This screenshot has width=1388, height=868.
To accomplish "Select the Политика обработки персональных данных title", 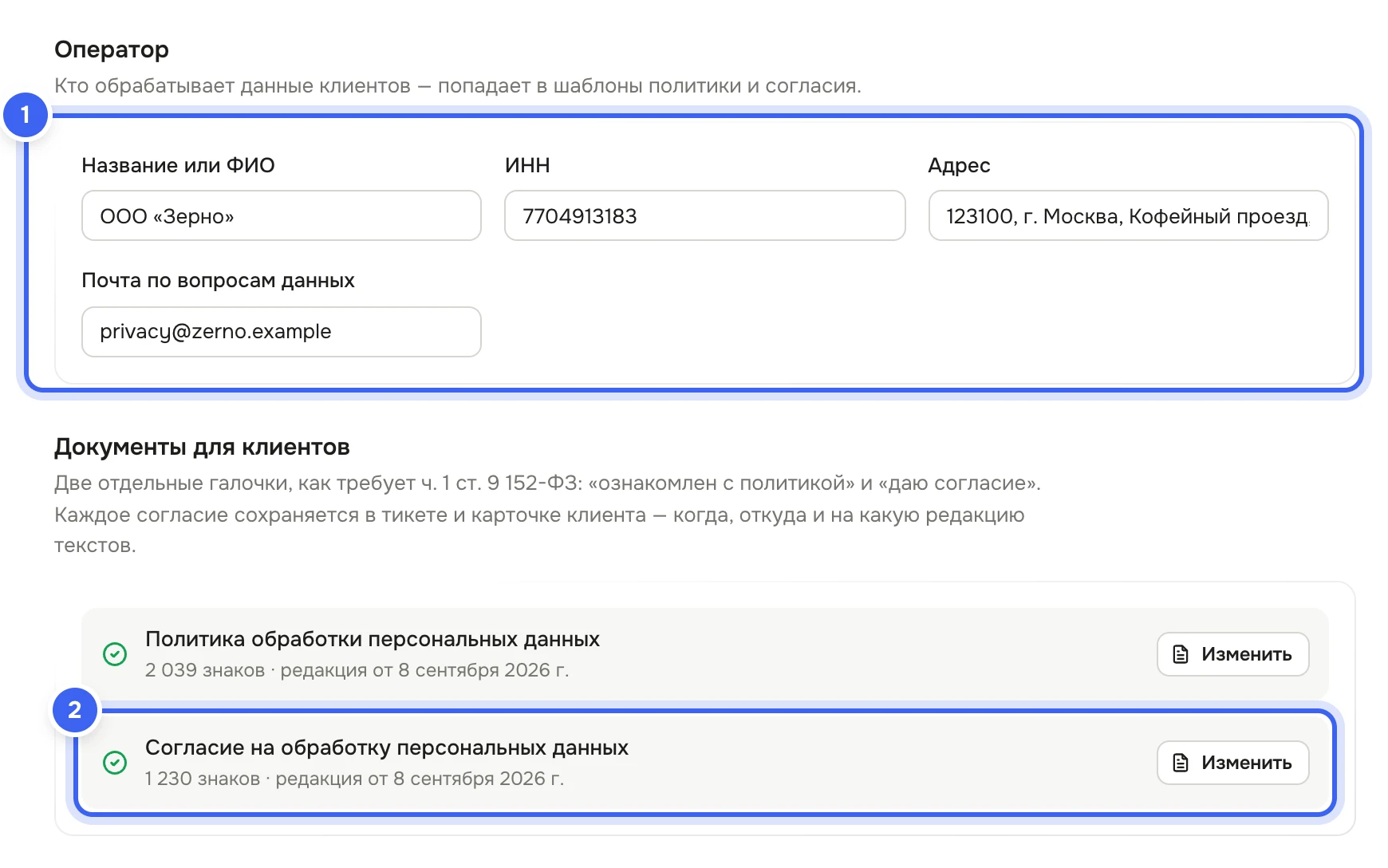I will pyautogui.click(x=373, y=639).
